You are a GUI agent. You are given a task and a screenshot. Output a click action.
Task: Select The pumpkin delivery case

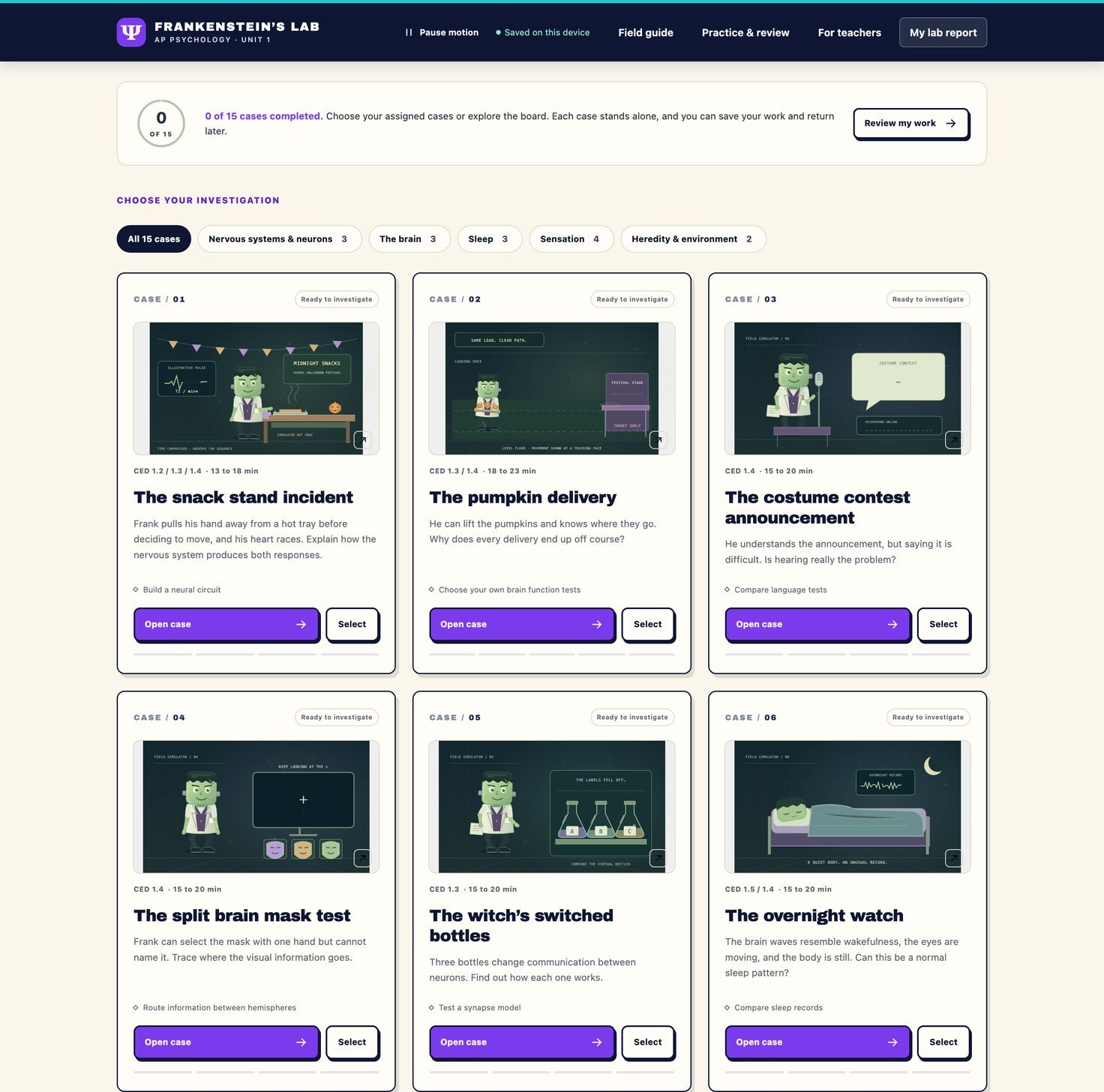point(647,624)
